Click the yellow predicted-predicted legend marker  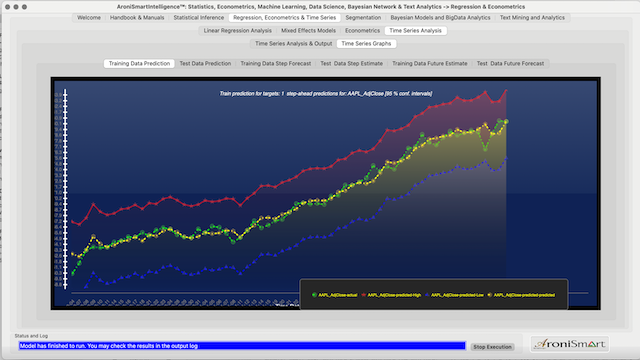[489, 295]
